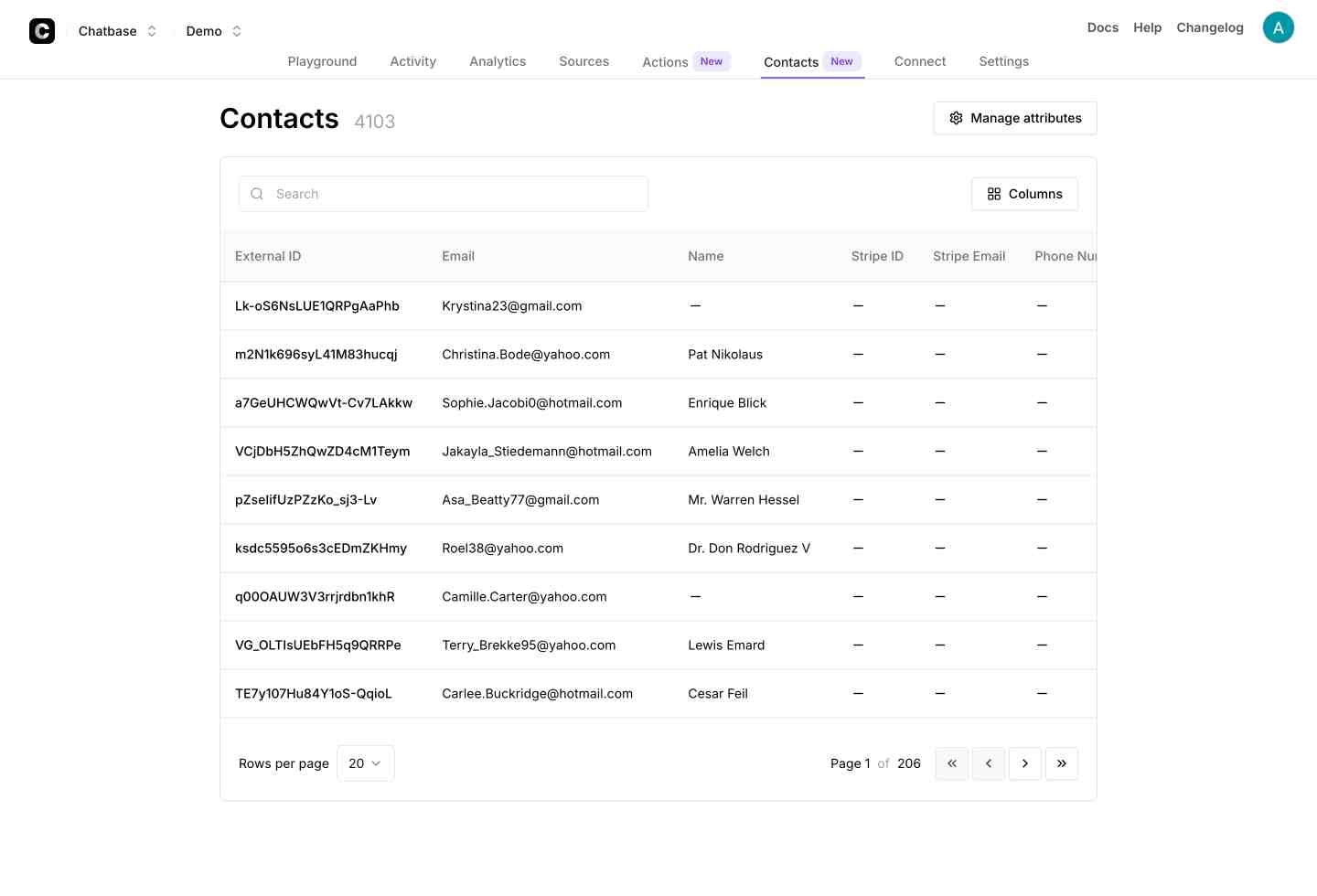Click email Christina.Bode@yahoo.com
The width and height of the screenshot is (1317, 896).
coord(526,354)
